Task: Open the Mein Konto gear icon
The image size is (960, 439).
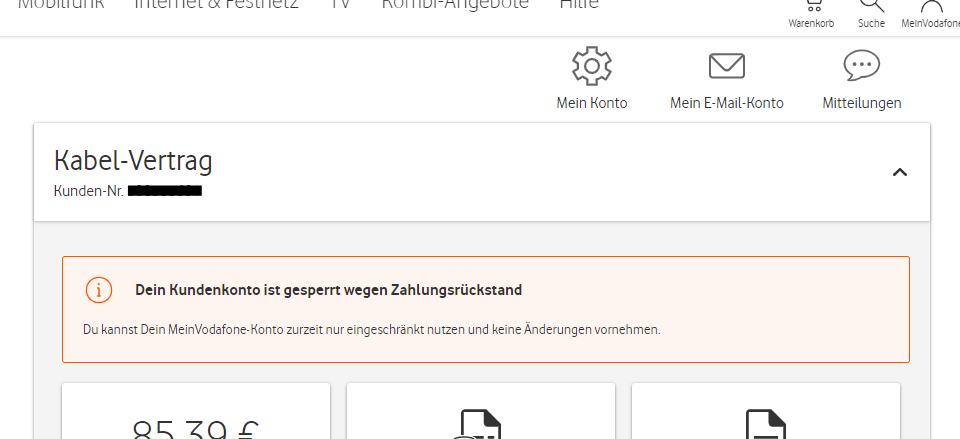Action: (591, 66)
